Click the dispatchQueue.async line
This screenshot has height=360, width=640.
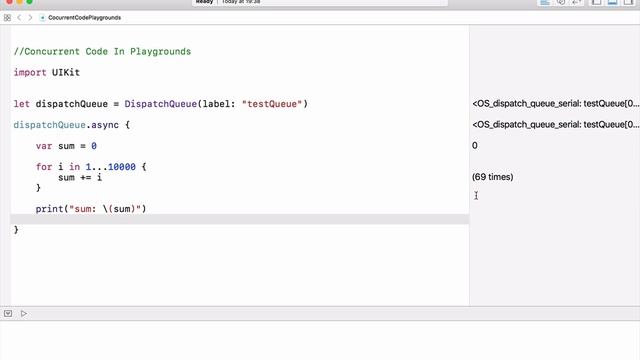pos(71,125)
